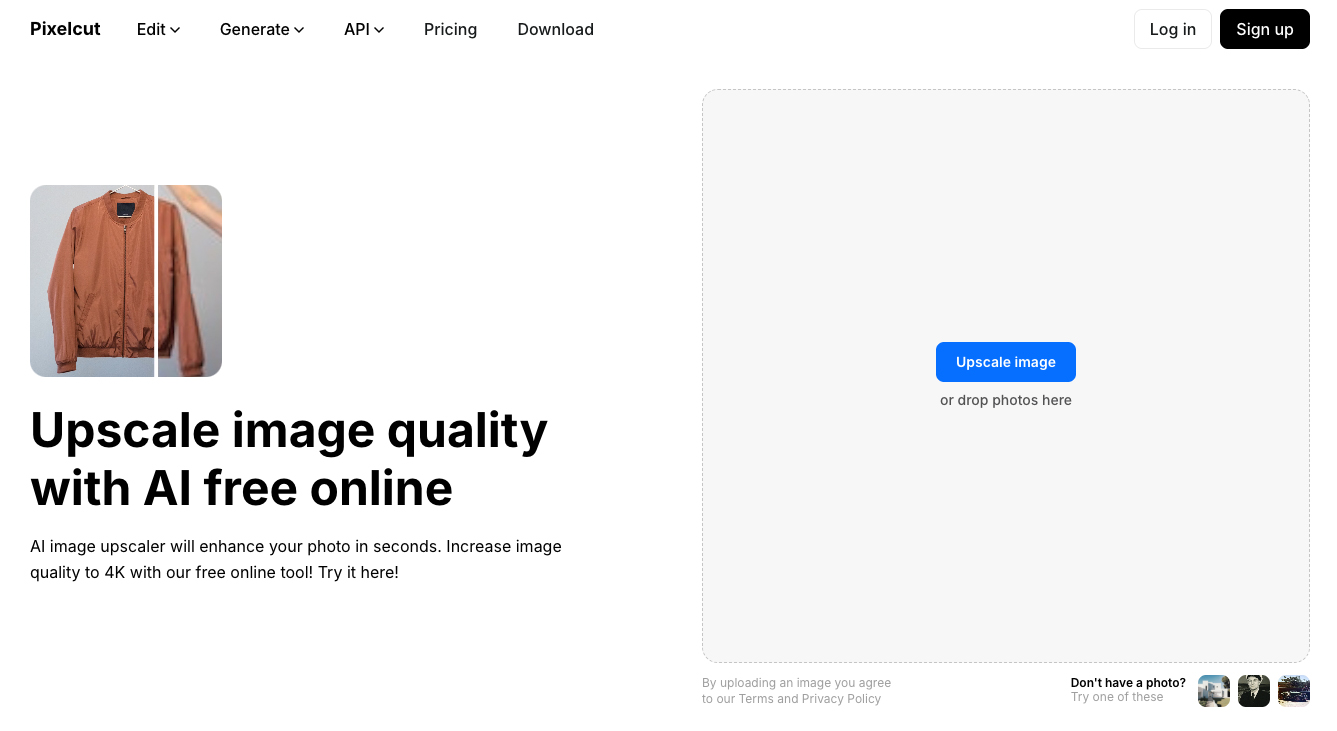This screenshot has height=731, width=1337.
Task: Click the 'or drop photos here' text
Action: point(1006,400)
